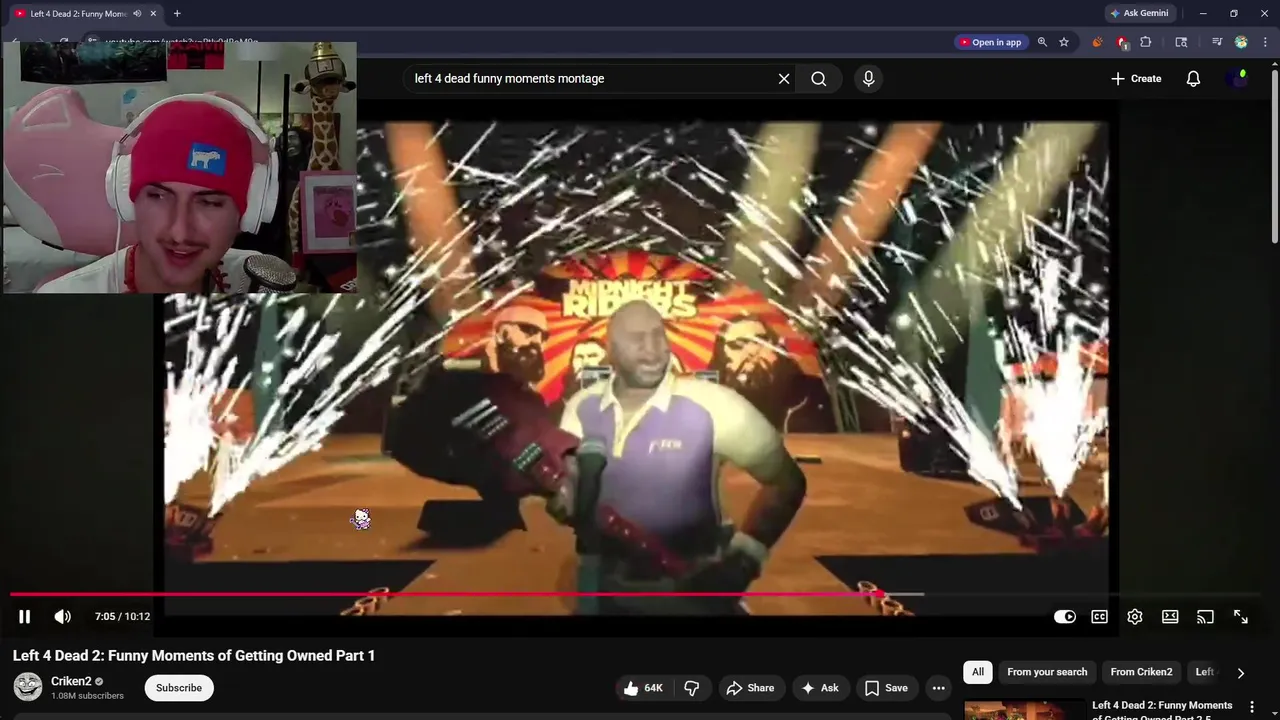Open recommended video Getting Owned Part 2.5

click(1162, 709)
